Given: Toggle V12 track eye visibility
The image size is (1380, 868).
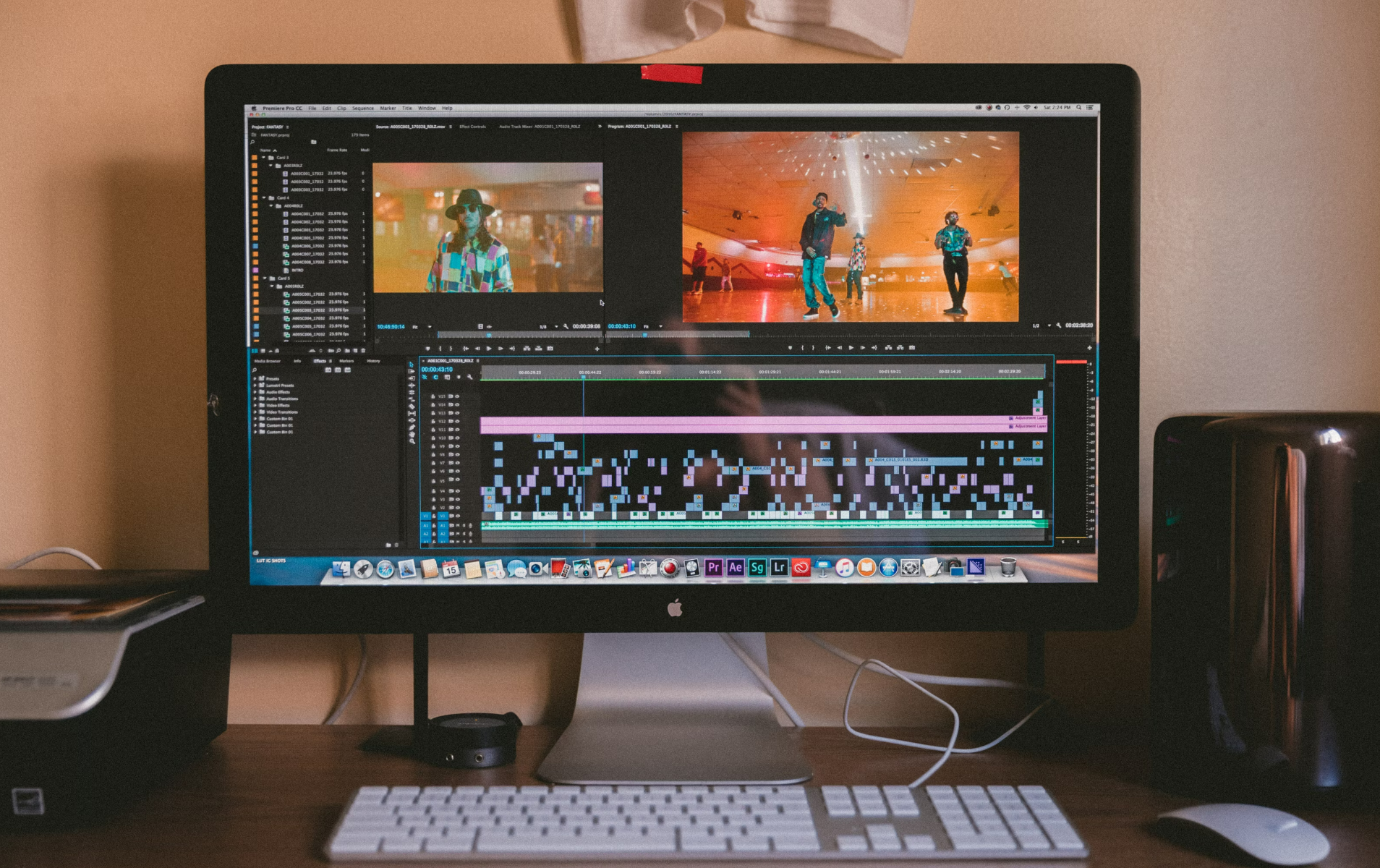Looking at the screenshot, I should click(x=457, y=421).
